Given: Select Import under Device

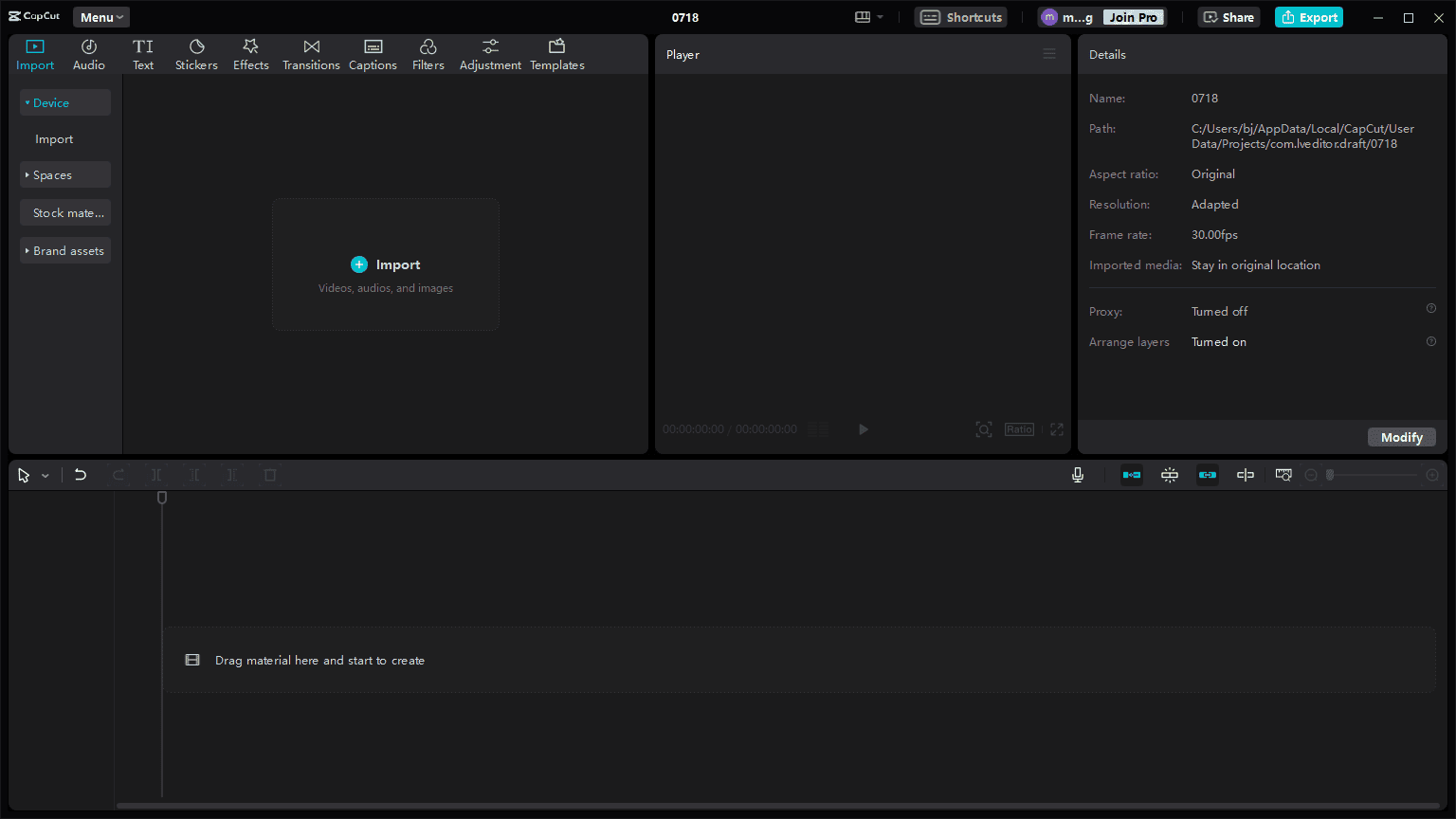Looking at the screenshot, I should point(54,139).
